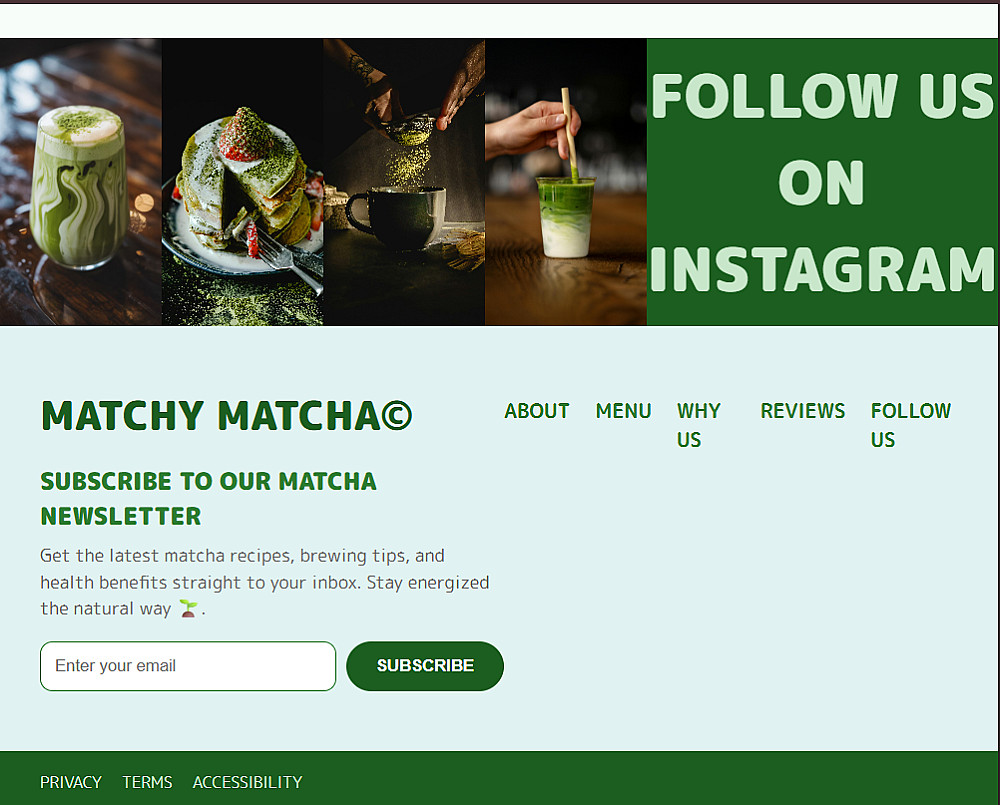The width and height of the screenshot is (1000, 805).
Task: Open the PRIVACY link in footer
Action: coord(71,782)
